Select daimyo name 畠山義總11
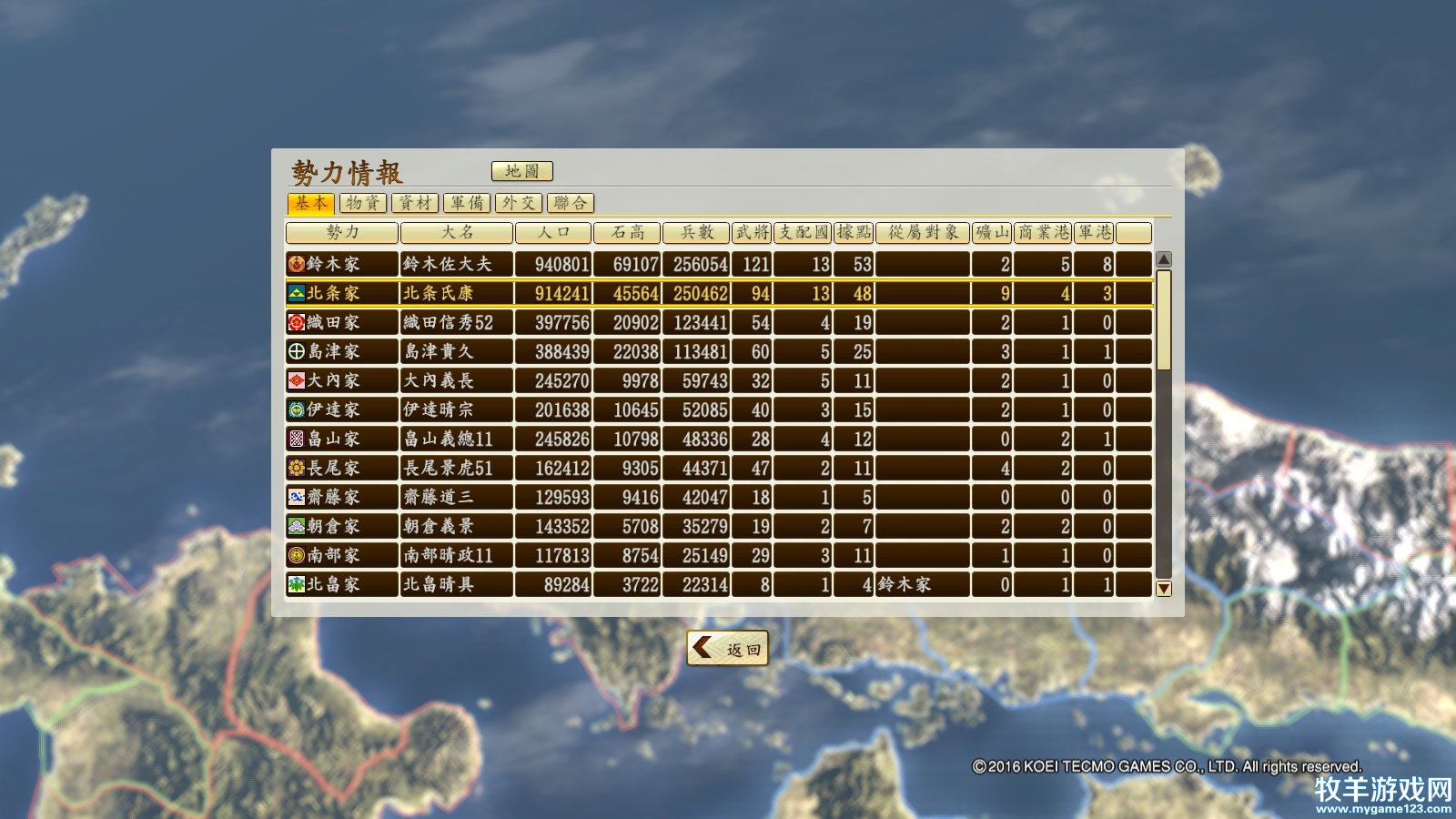The height and width of the screenshot is (819, 1456). [448, 439]
